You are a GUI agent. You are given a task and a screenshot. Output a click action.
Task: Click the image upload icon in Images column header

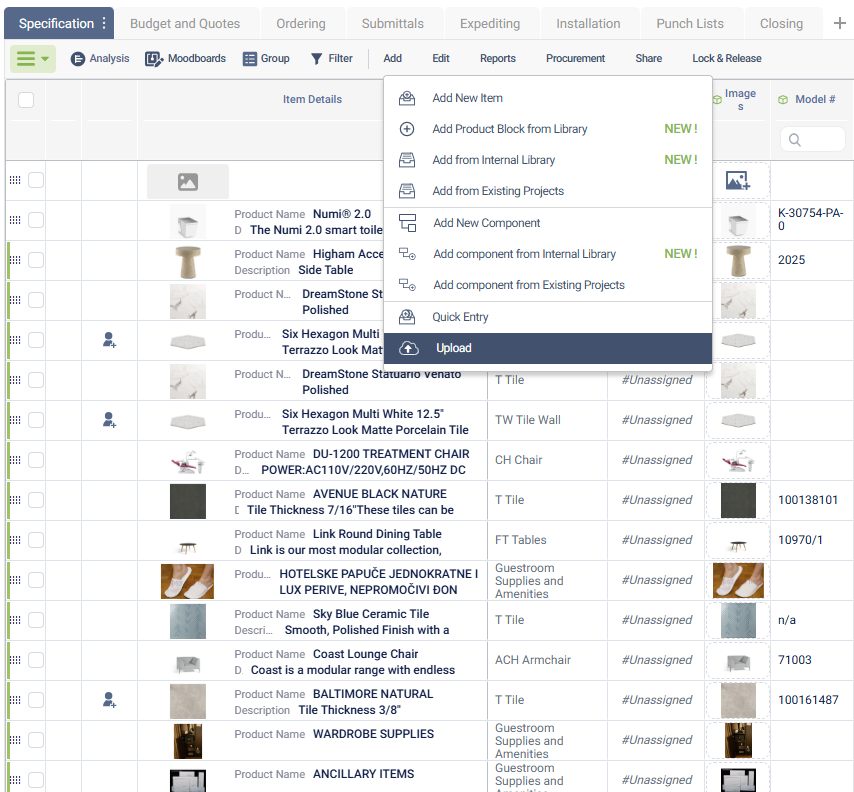[737, 181]
